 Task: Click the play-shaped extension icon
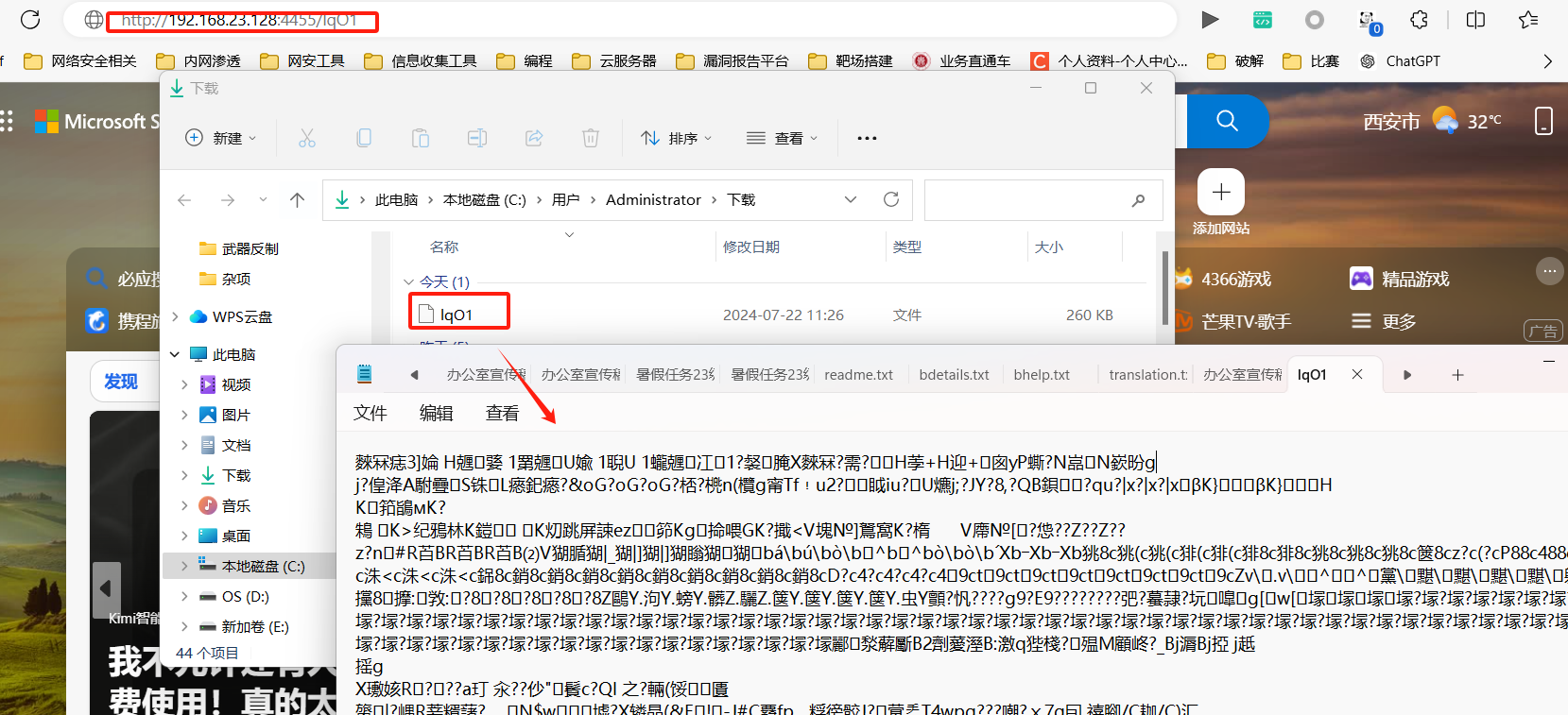point(1210,20)
